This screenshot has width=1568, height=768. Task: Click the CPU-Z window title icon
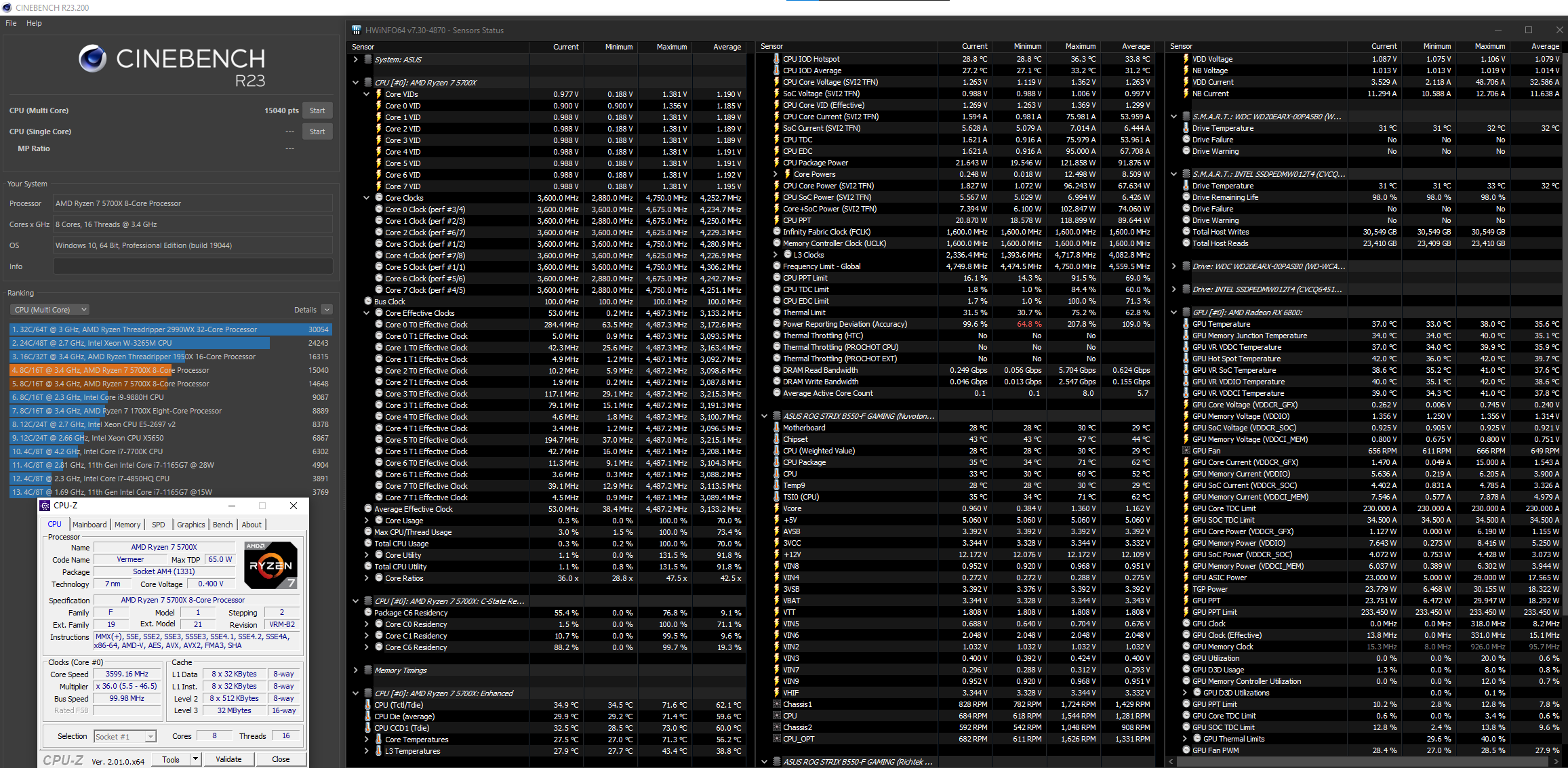pos(45,506)
